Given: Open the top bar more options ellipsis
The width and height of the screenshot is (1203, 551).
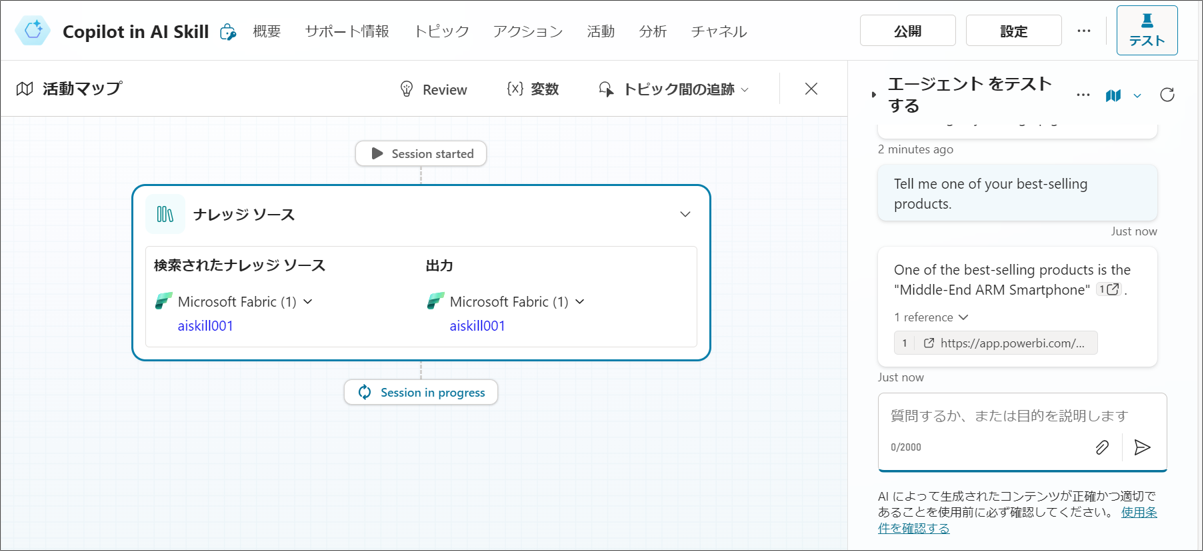Looking at the screenshot, I should pos(1084,31).
